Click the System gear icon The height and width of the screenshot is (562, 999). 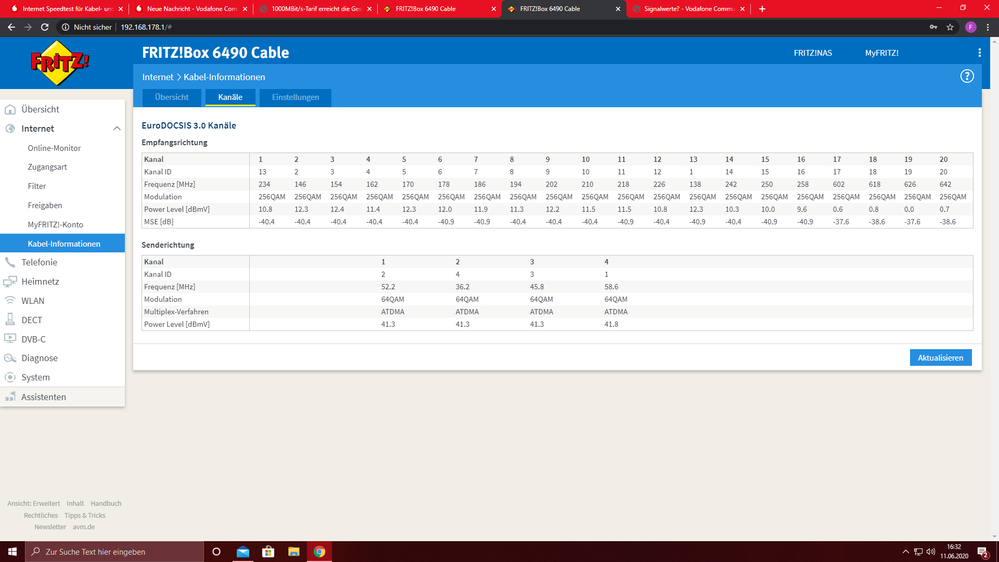pos(10,377)
